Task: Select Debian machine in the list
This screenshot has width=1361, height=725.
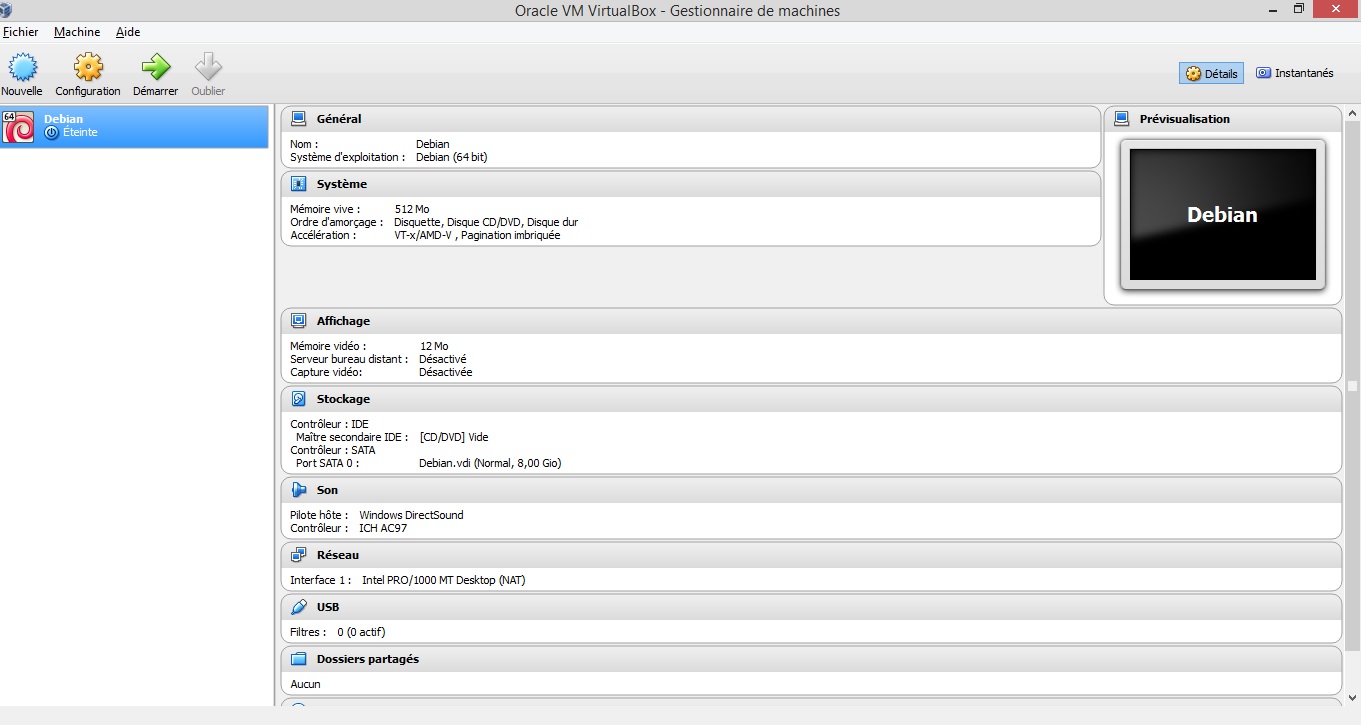Action: point(135,126)
